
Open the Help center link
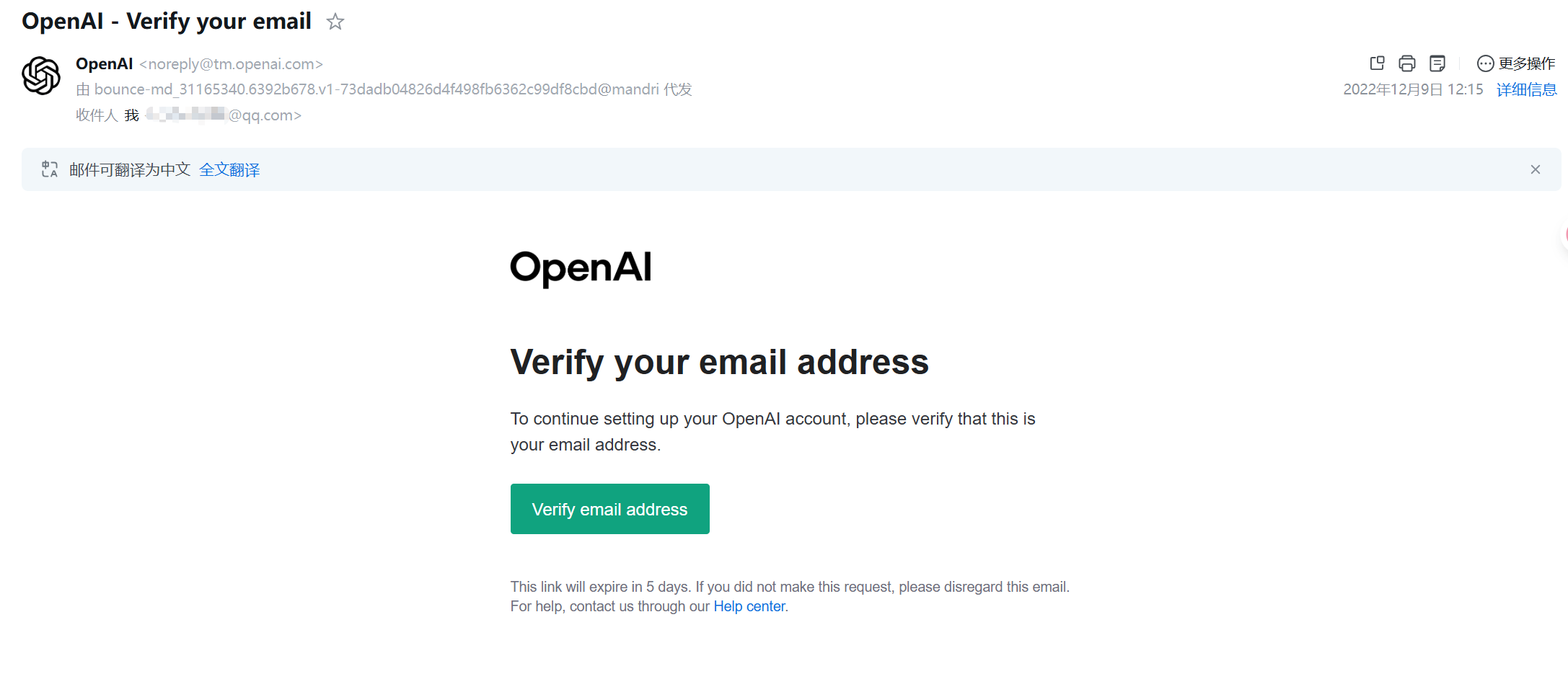tap(749, 606)
